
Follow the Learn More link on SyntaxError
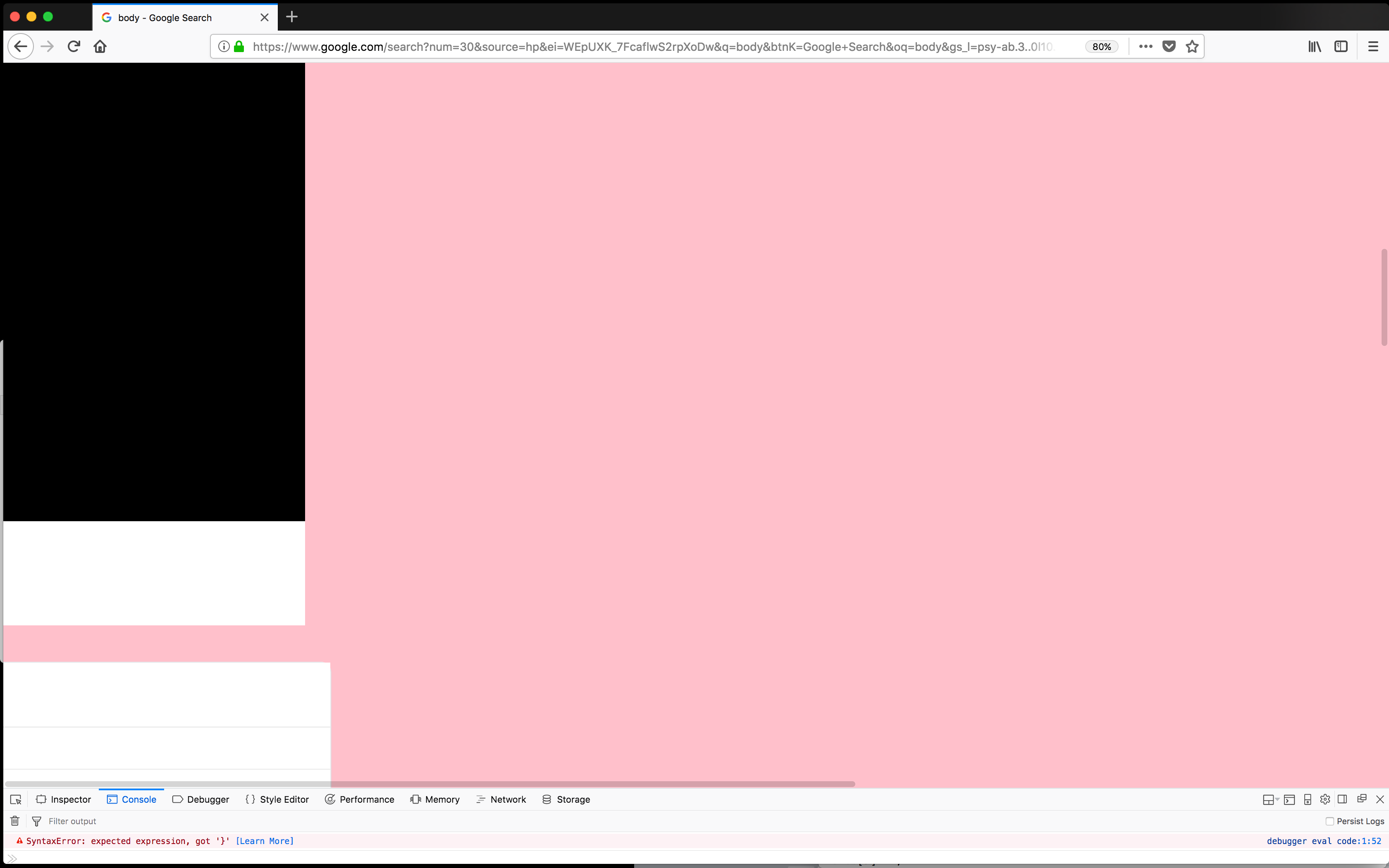(265, 841)
